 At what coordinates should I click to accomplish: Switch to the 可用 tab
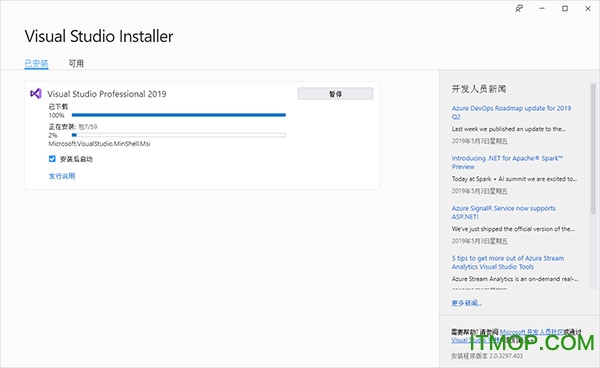pyautogui.click(x=76, y=64)
